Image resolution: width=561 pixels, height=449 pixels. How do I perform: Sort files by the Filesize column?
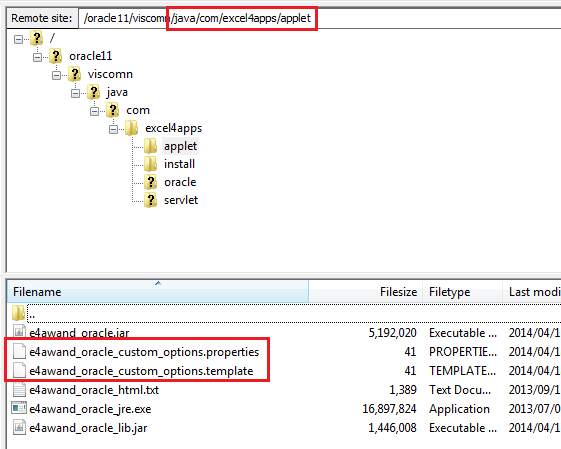[366, 292]
